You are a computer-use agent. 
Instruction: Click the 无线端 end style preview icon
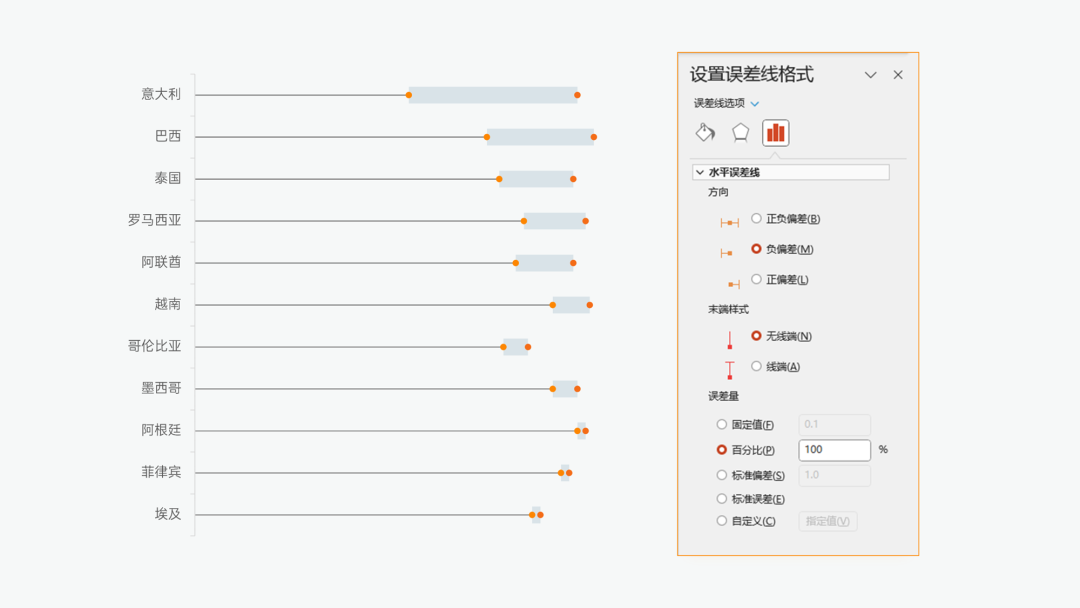point(729,340)
